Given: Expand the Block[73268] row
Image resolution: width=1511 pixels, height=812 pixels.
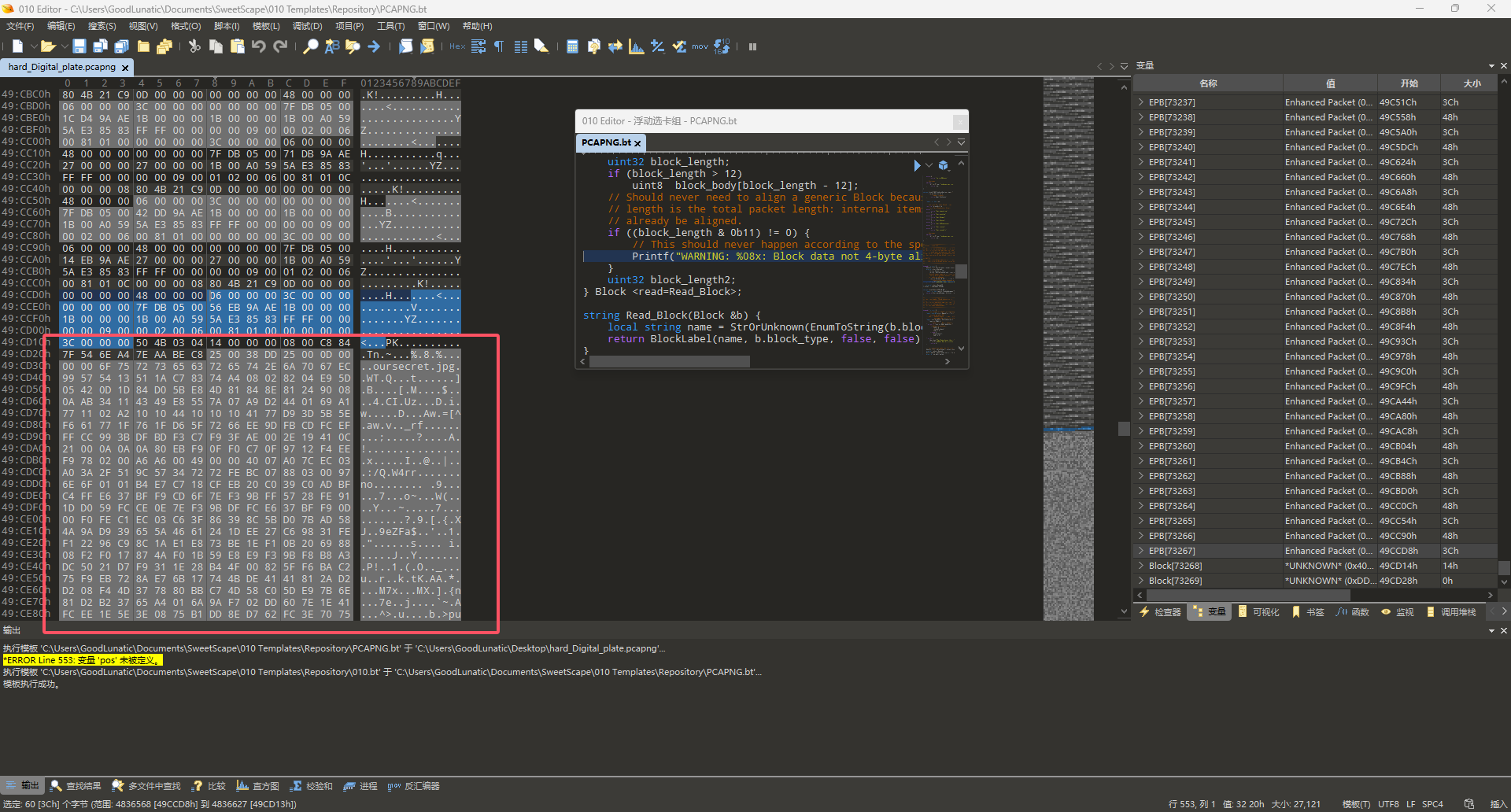Looking at the screenshot, I should (1141, 566).
